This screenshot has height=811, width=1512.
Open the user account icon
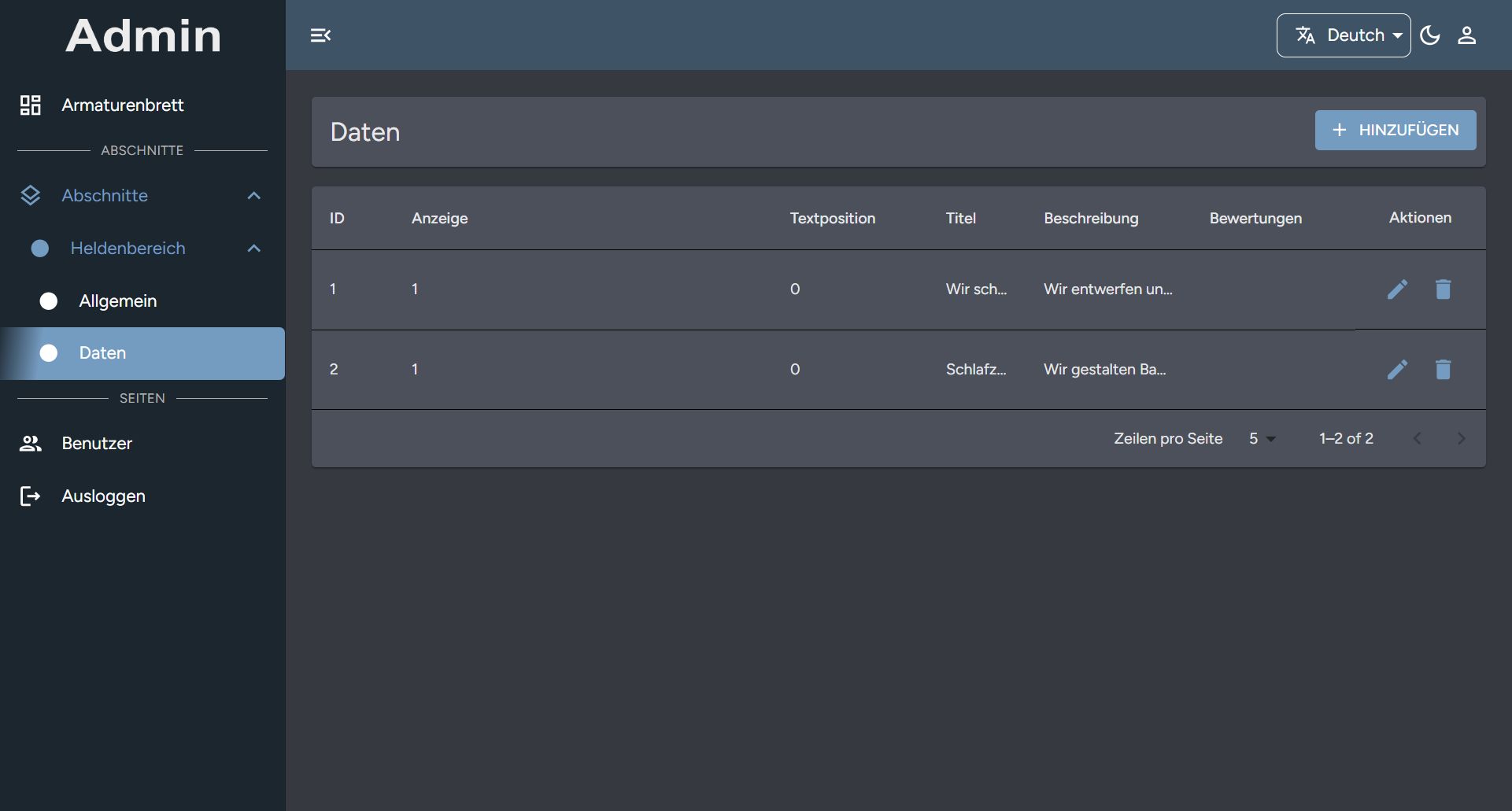click(1467, 35)
